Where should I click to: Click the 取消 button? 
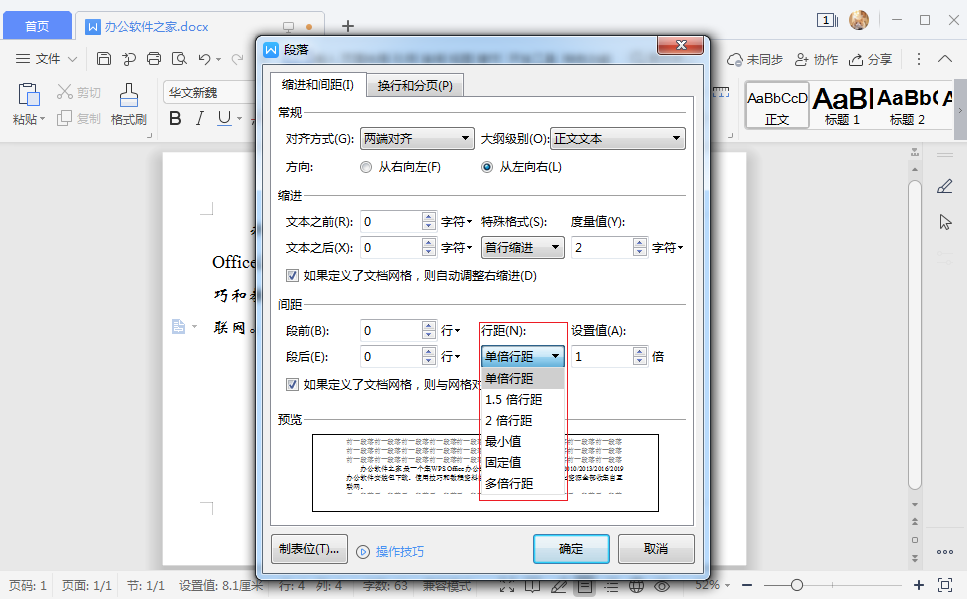pos(656,549)
